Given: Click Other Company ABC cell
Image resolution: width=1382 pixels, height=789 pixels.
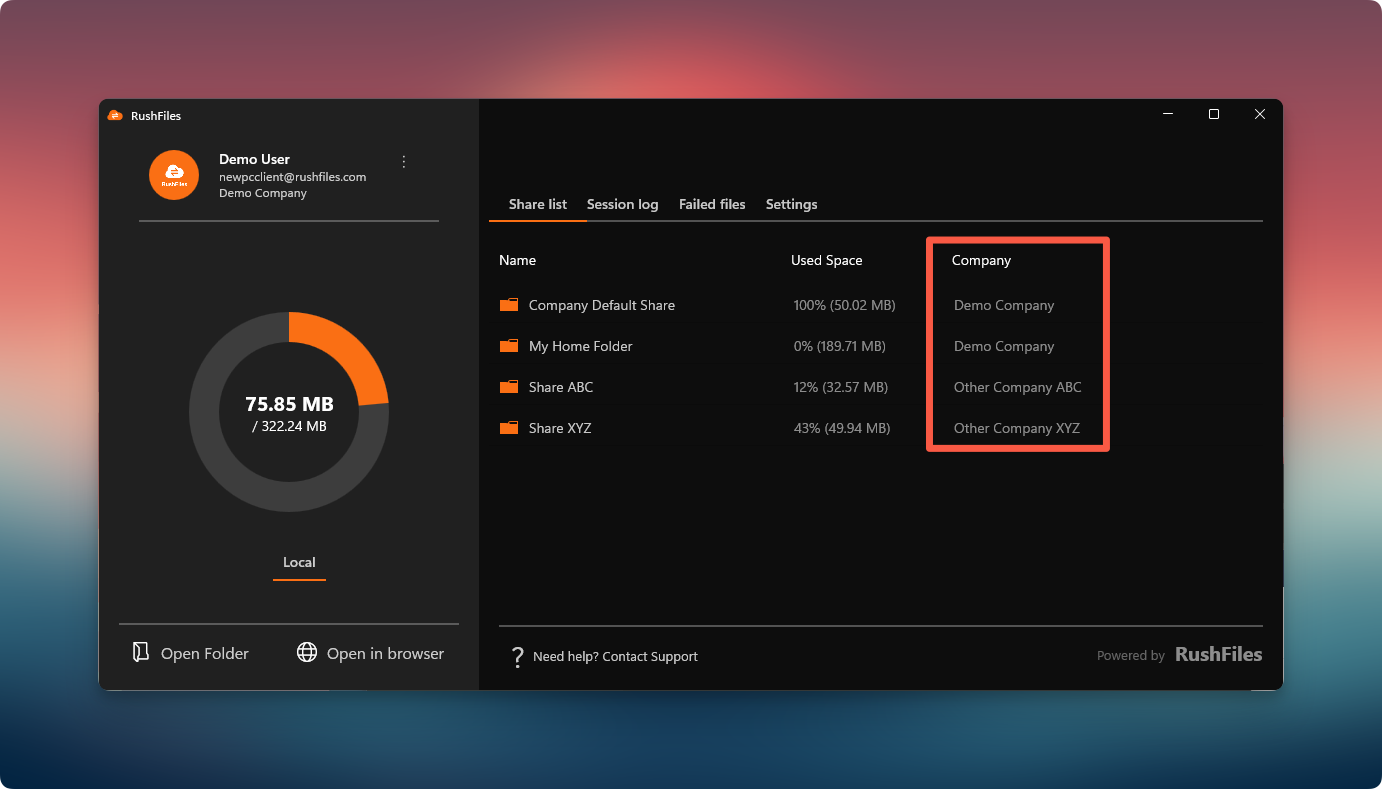Looking at the screenshot, I should pyautogui.click(x=1018, y=387).
